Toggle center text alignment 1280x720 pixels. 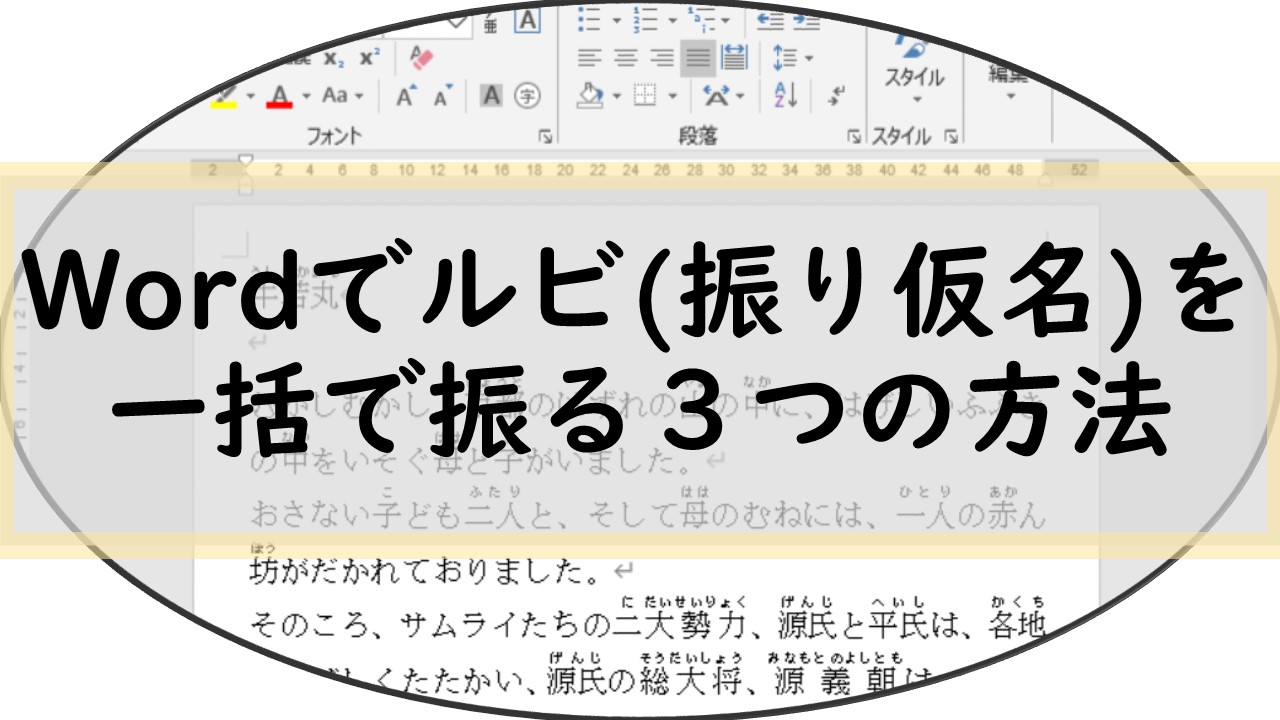[627, 58]
